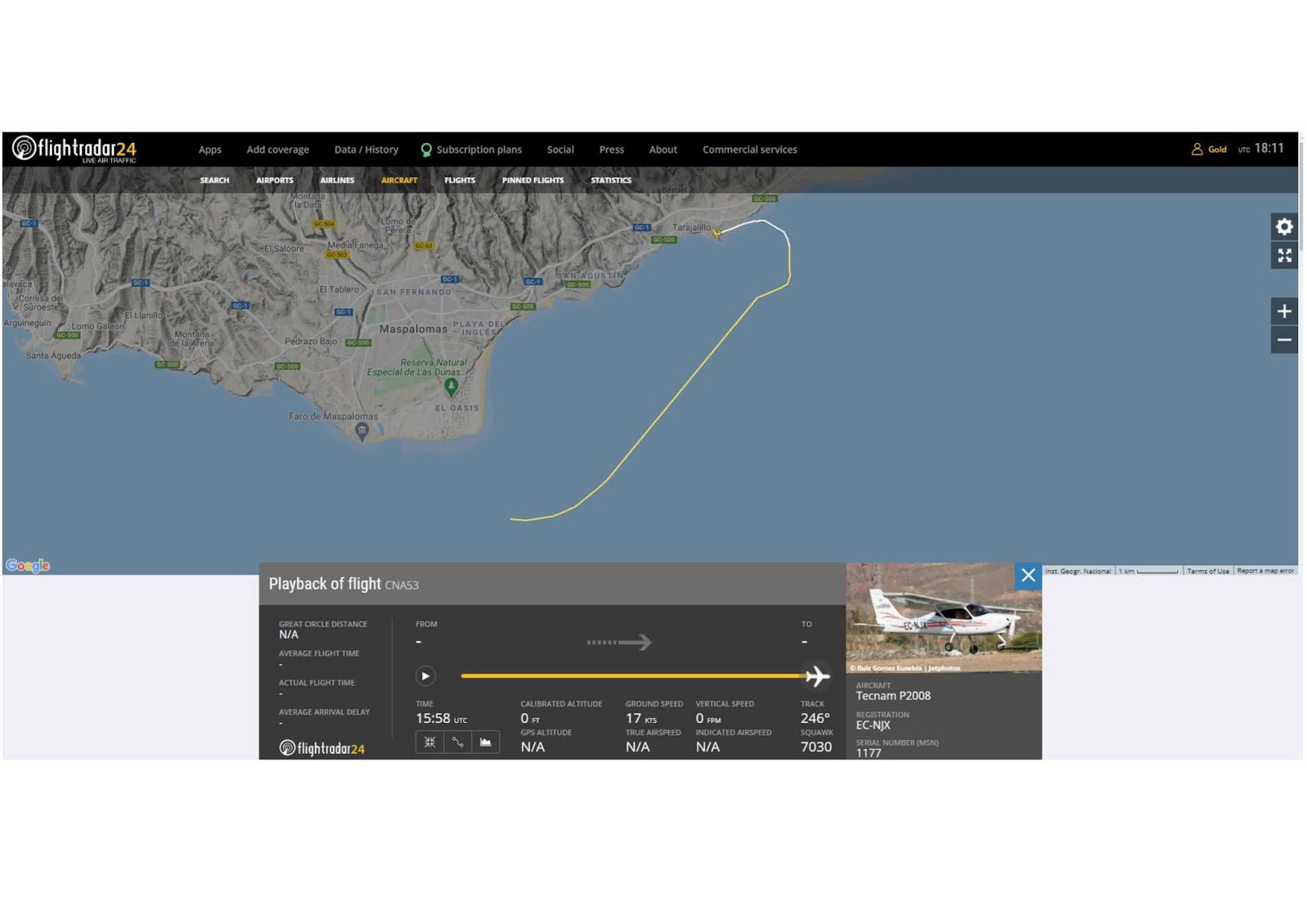Zoom out on the map with minus

click(1284, 340)
